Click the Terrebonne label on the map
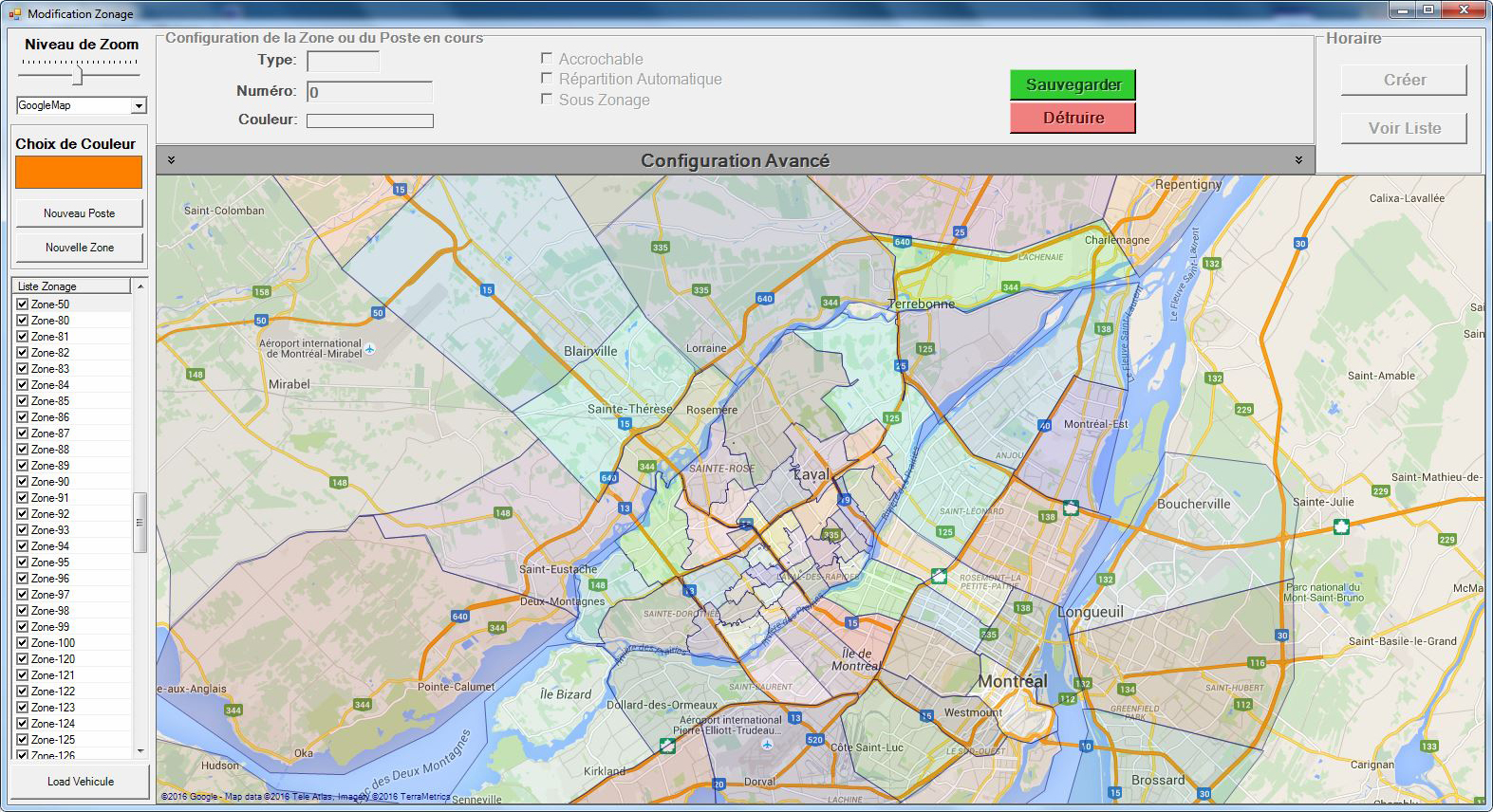1493x812 pixels. click(x=921, y=304)
